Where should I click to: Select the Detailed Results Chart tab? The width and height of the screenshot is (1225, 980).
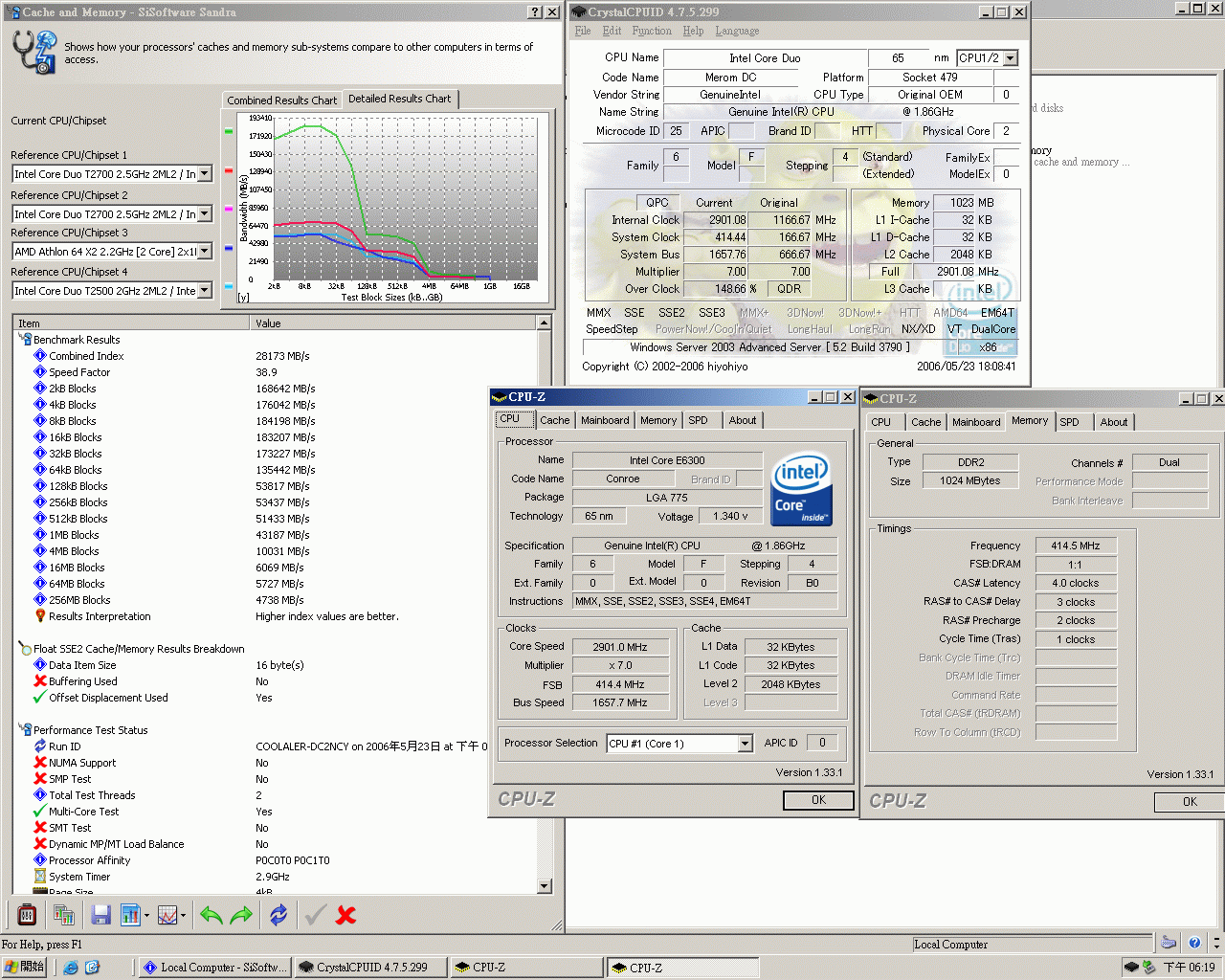click(x=399, y=99)
